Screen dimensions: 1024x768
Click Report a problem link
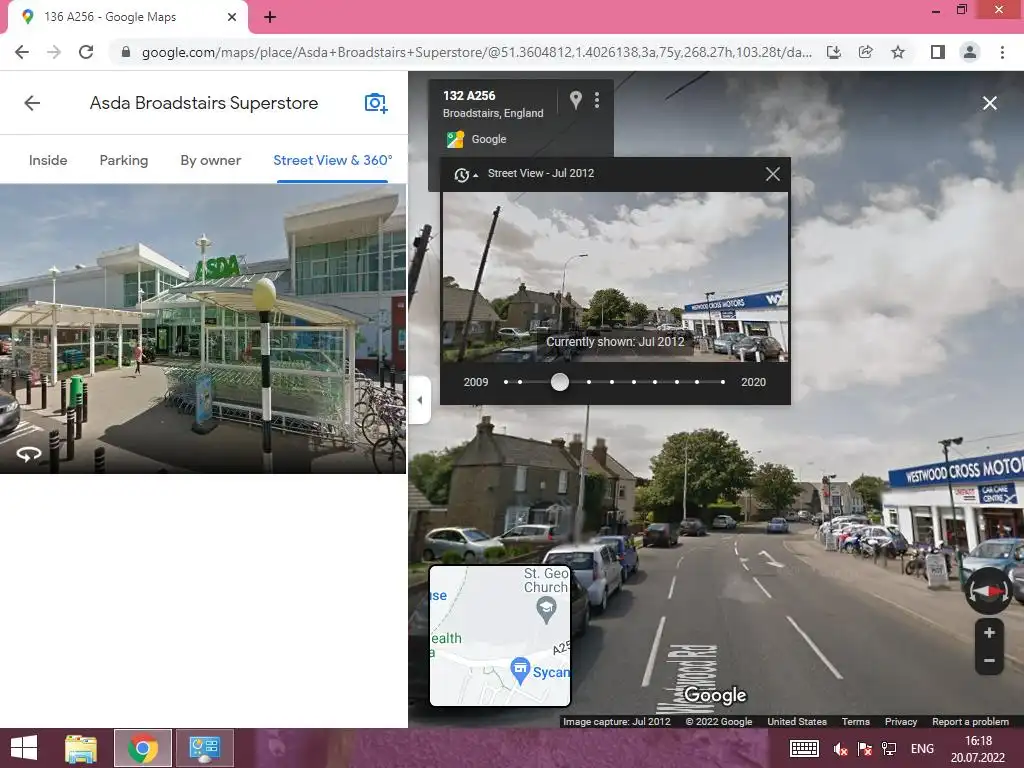pos(970,722)
